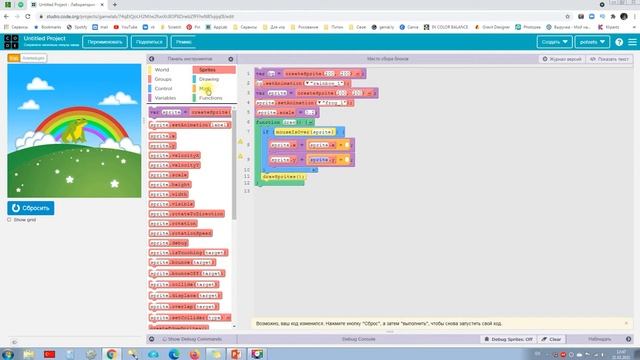Click the drawSprites() block on line 11
This screenshot has width=640, height=360.
click(283, 177)
